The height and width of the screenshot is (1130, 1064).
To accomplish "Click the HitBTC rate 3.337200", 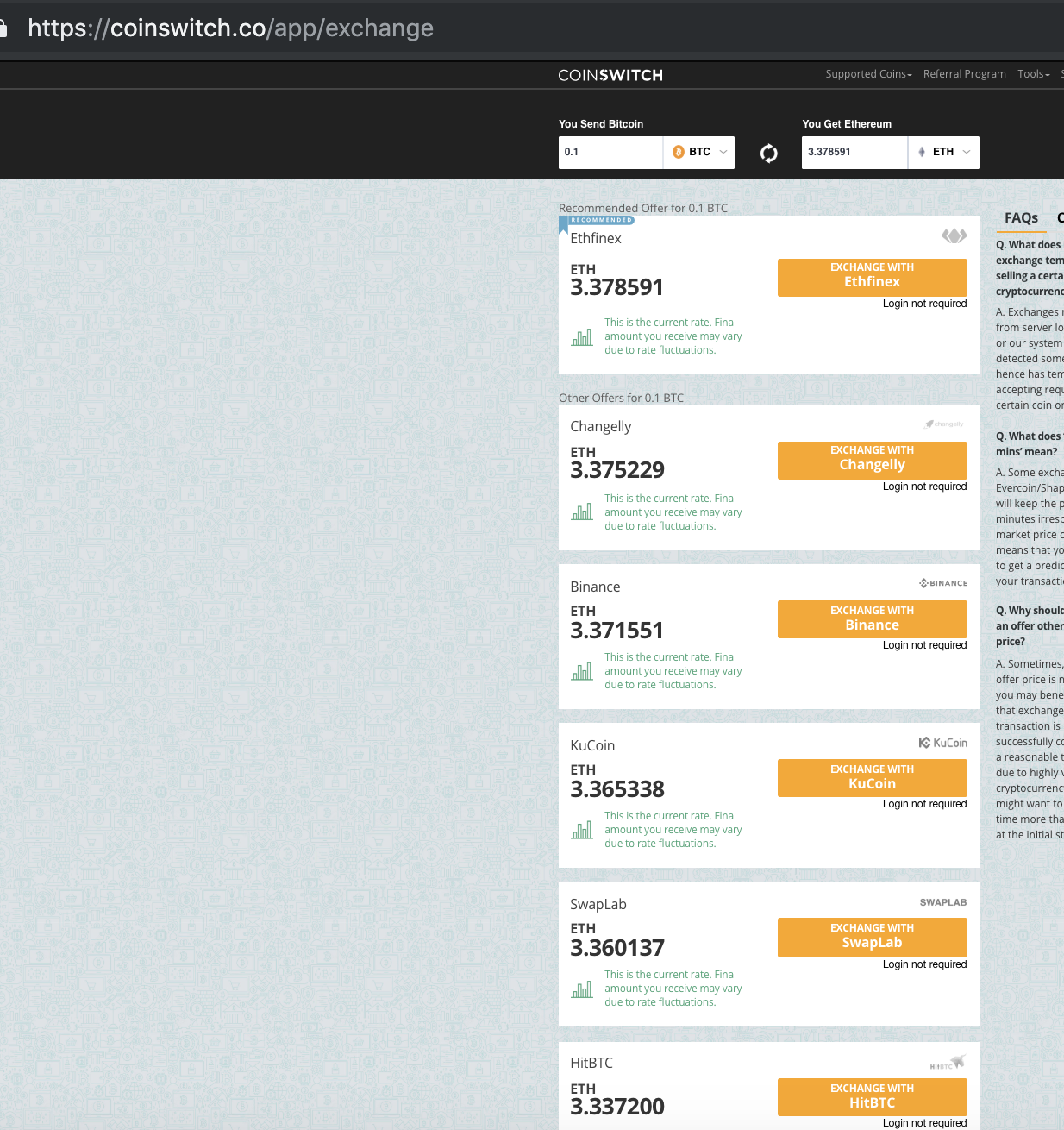I will 617,1107.
